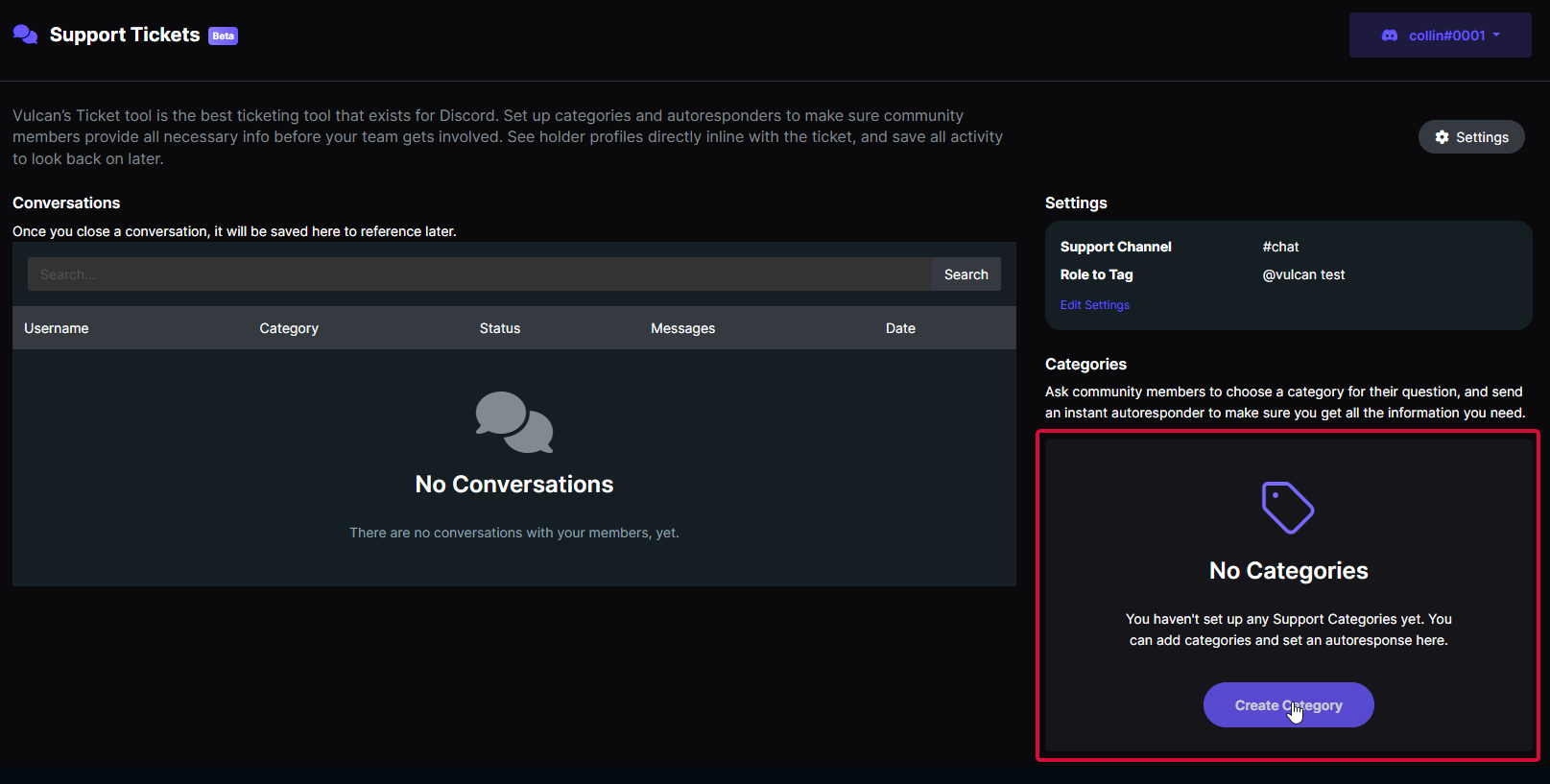This screenshot has height=784, width=1550.
Task: Click the gear icon in Settings button
Action: [x=1442, y=137]
